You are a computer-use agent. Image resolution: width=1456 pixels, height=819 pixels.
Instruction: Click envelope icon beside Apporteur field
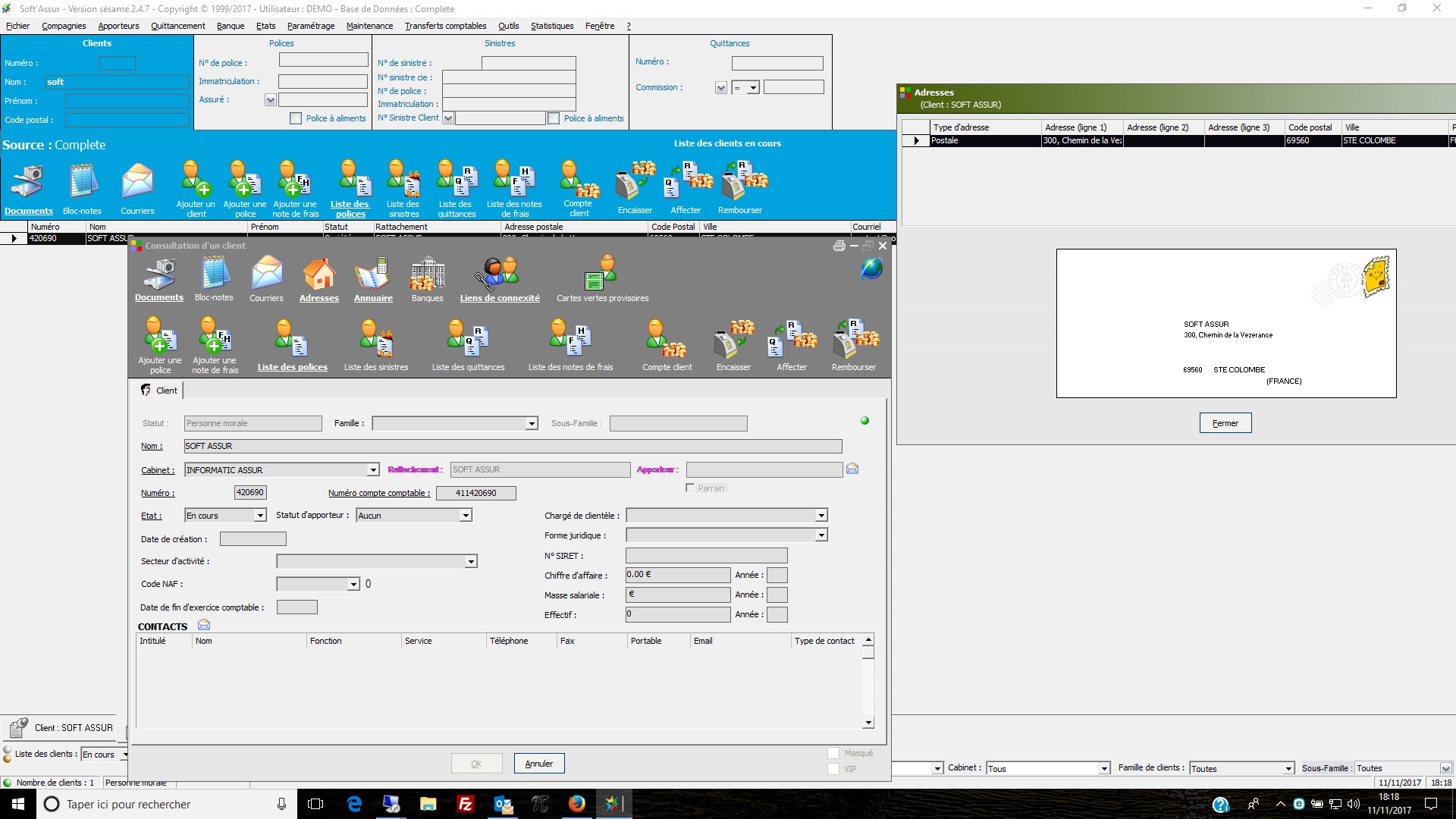pyautogui.click(x=852, y=469)
